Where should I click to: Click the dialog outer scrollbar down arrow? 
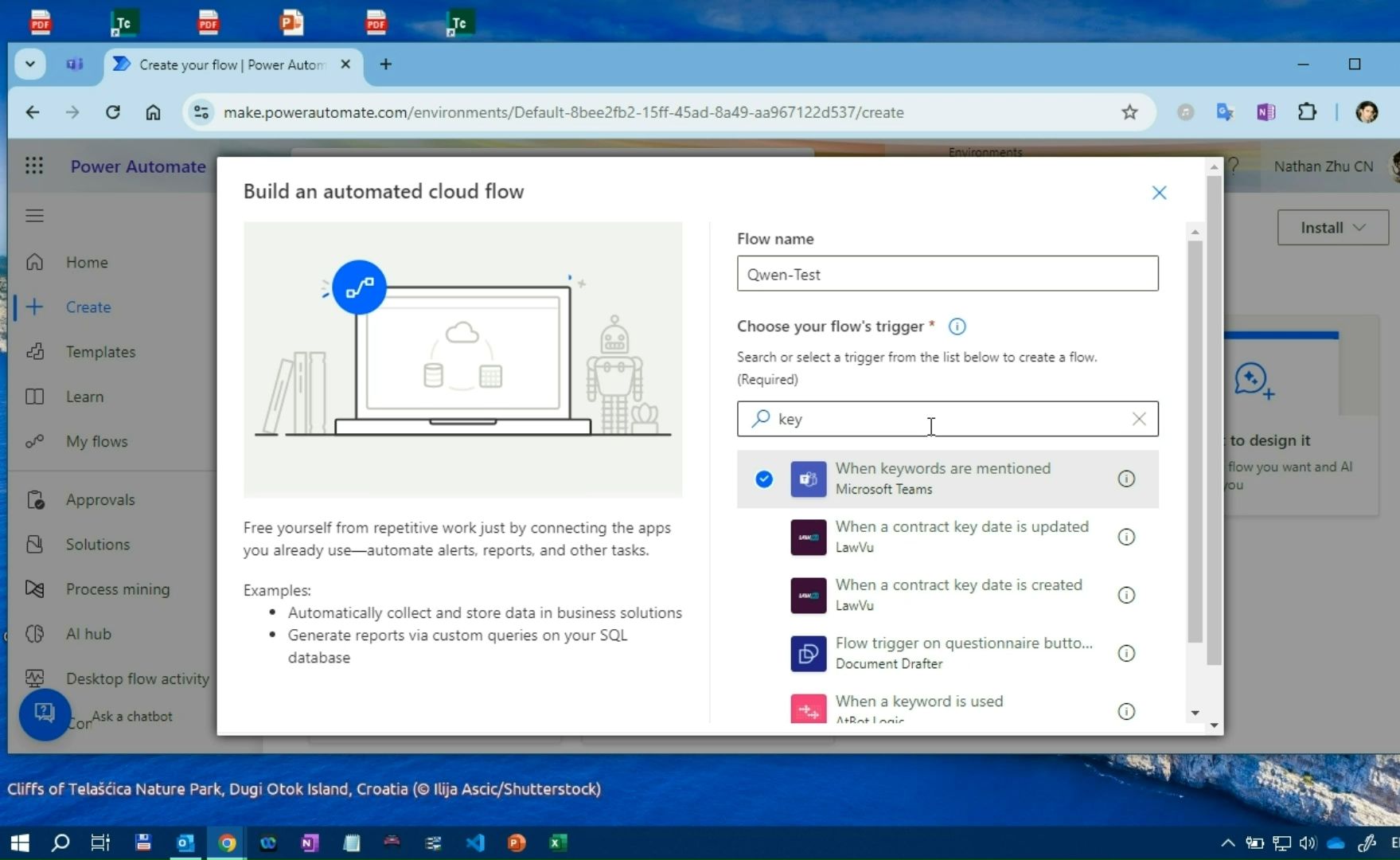1213,725
